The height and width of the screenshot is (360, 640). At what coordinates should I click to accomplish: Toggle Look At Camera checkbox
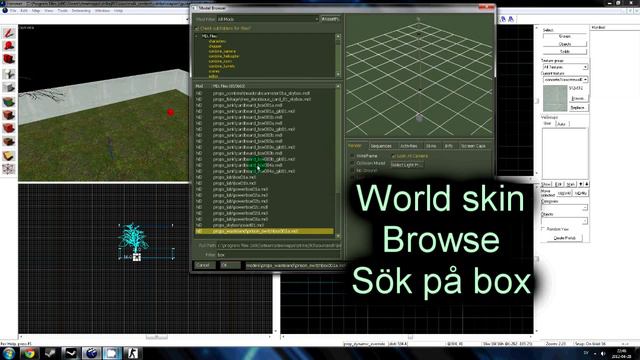393,156
